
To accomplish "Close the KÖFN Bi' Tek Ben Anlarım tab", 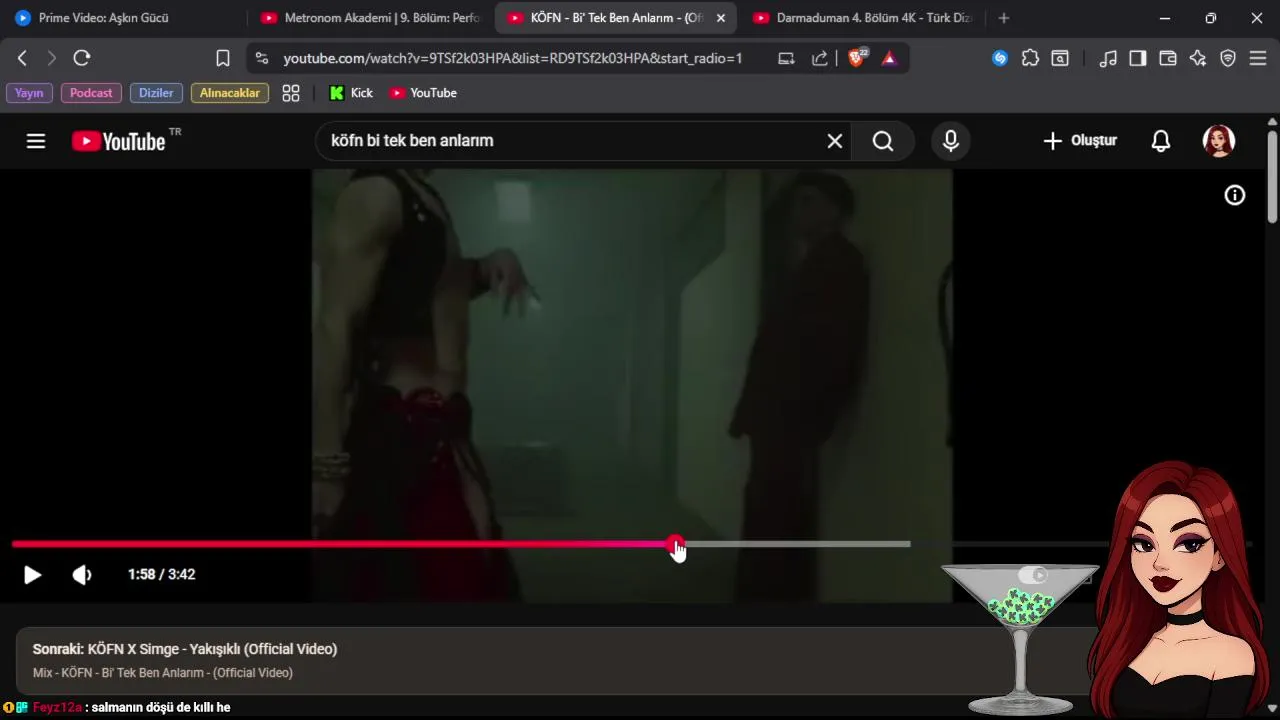I will click(721, 18).
